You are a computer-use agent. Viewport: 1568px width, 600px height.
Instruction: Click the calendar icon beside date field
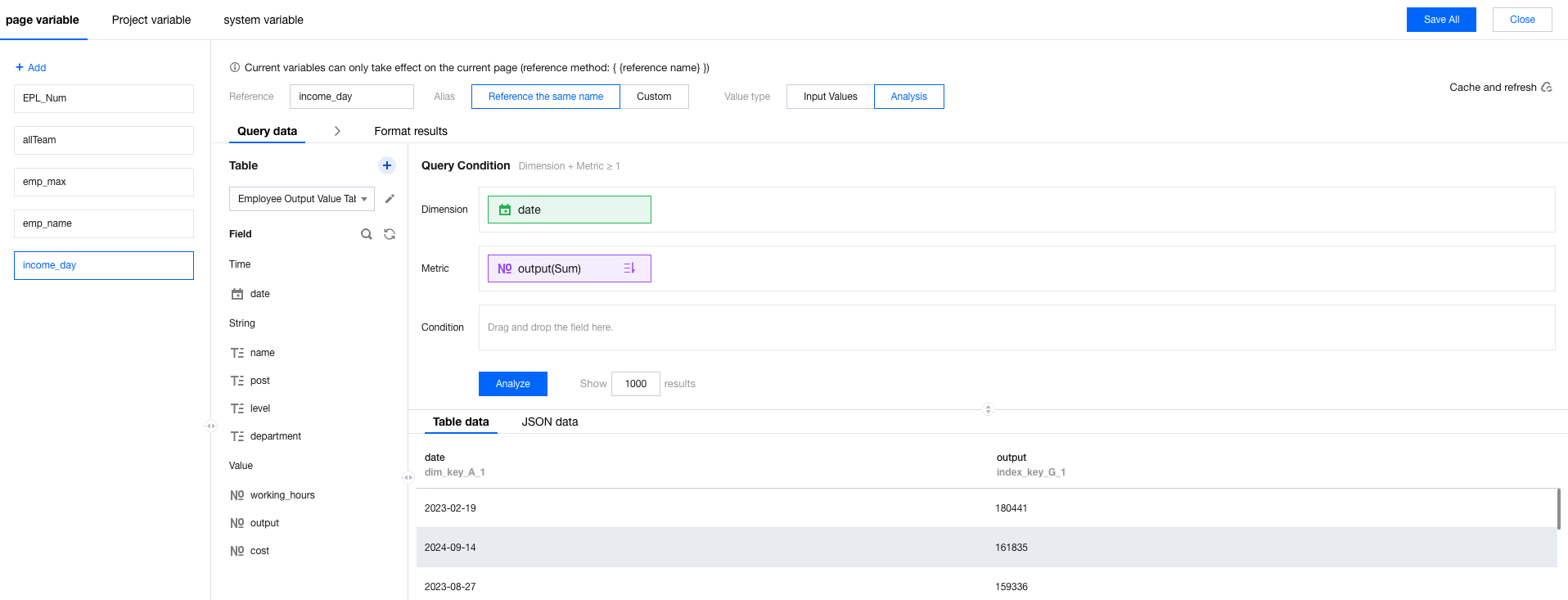click(237, 294)
